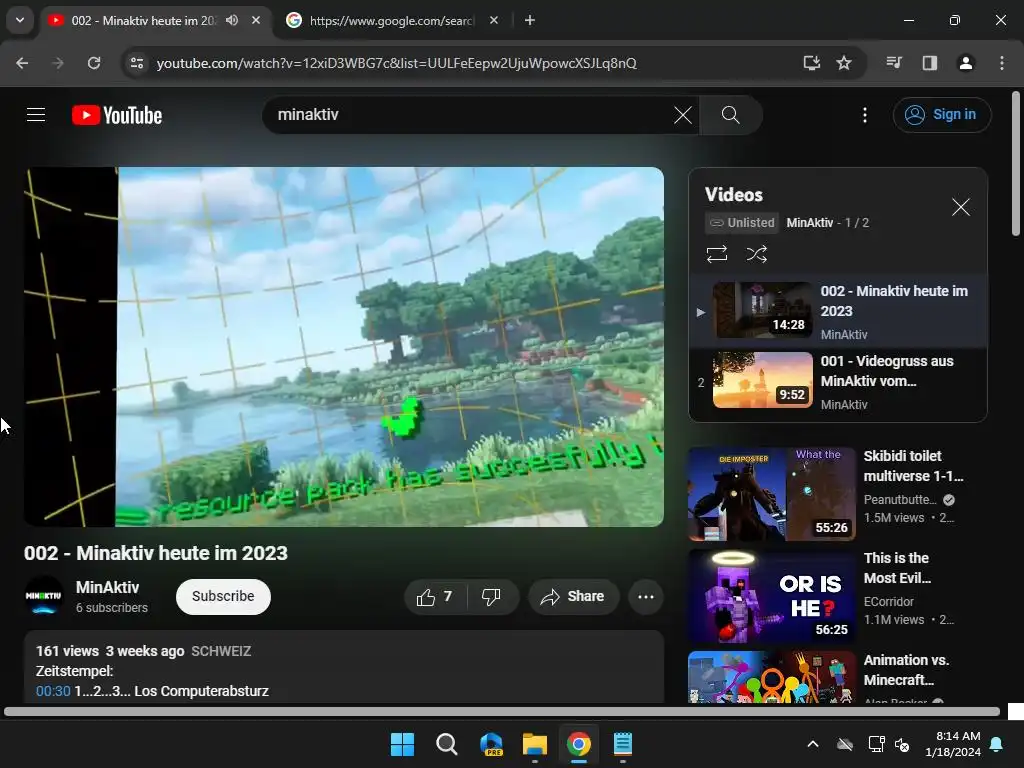Like the video with thumbs up
This screenshot has width=1024, height=768.
coord(436,596)
